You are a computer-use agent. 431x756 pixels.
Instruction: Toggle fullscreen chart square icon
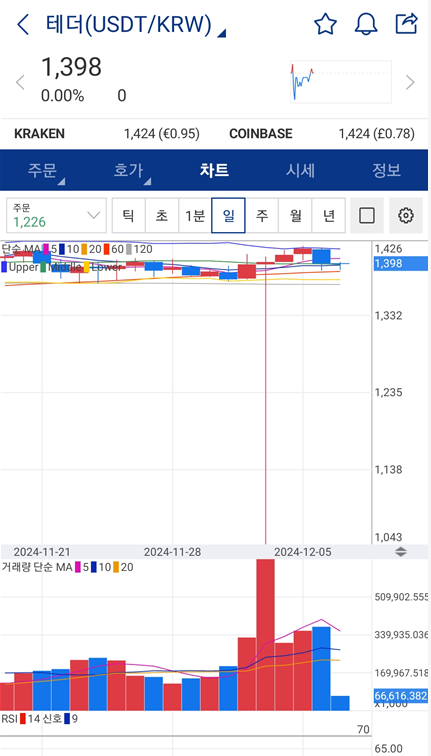click(x=367, y=216)
